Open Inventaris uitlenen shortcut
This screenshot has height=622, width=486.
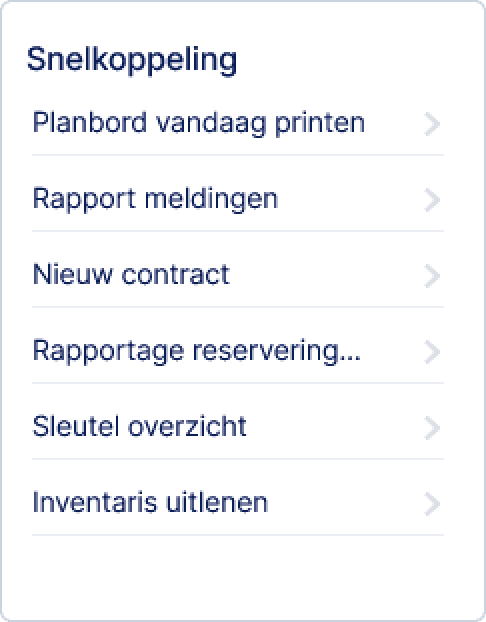point(238,504)
